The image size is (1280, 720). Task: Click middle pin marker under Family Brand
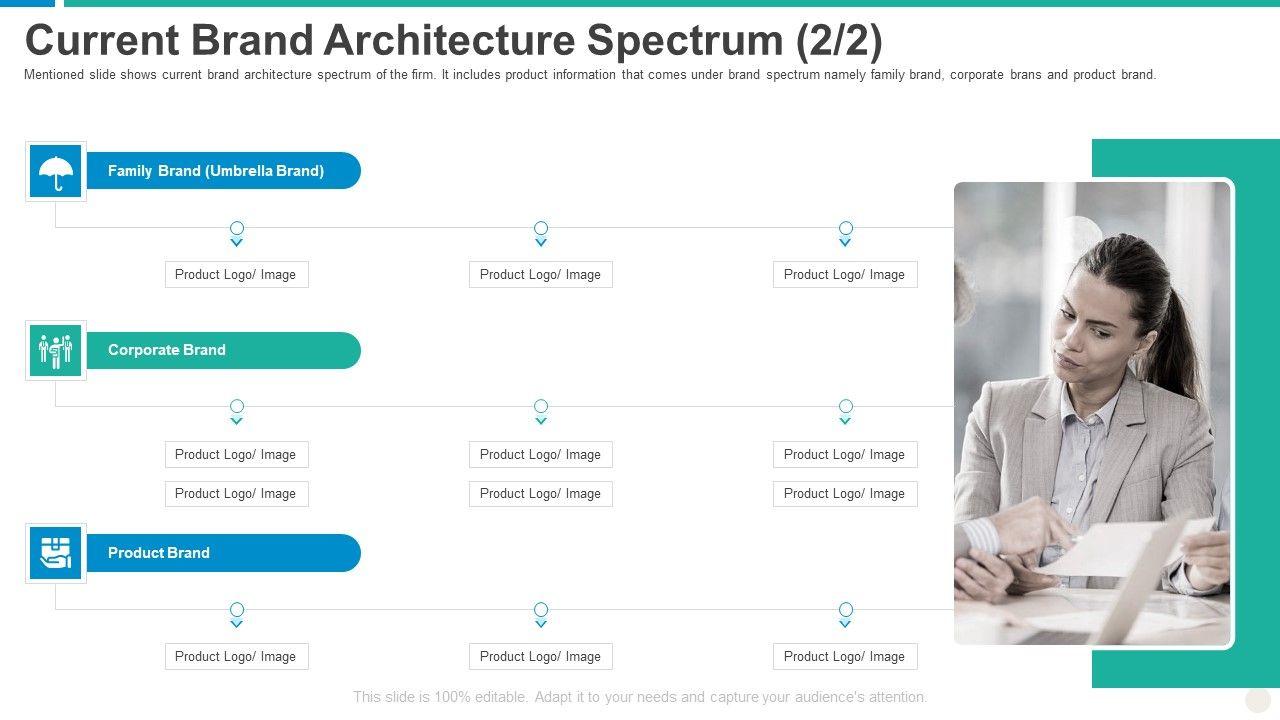tap(541, 229)
